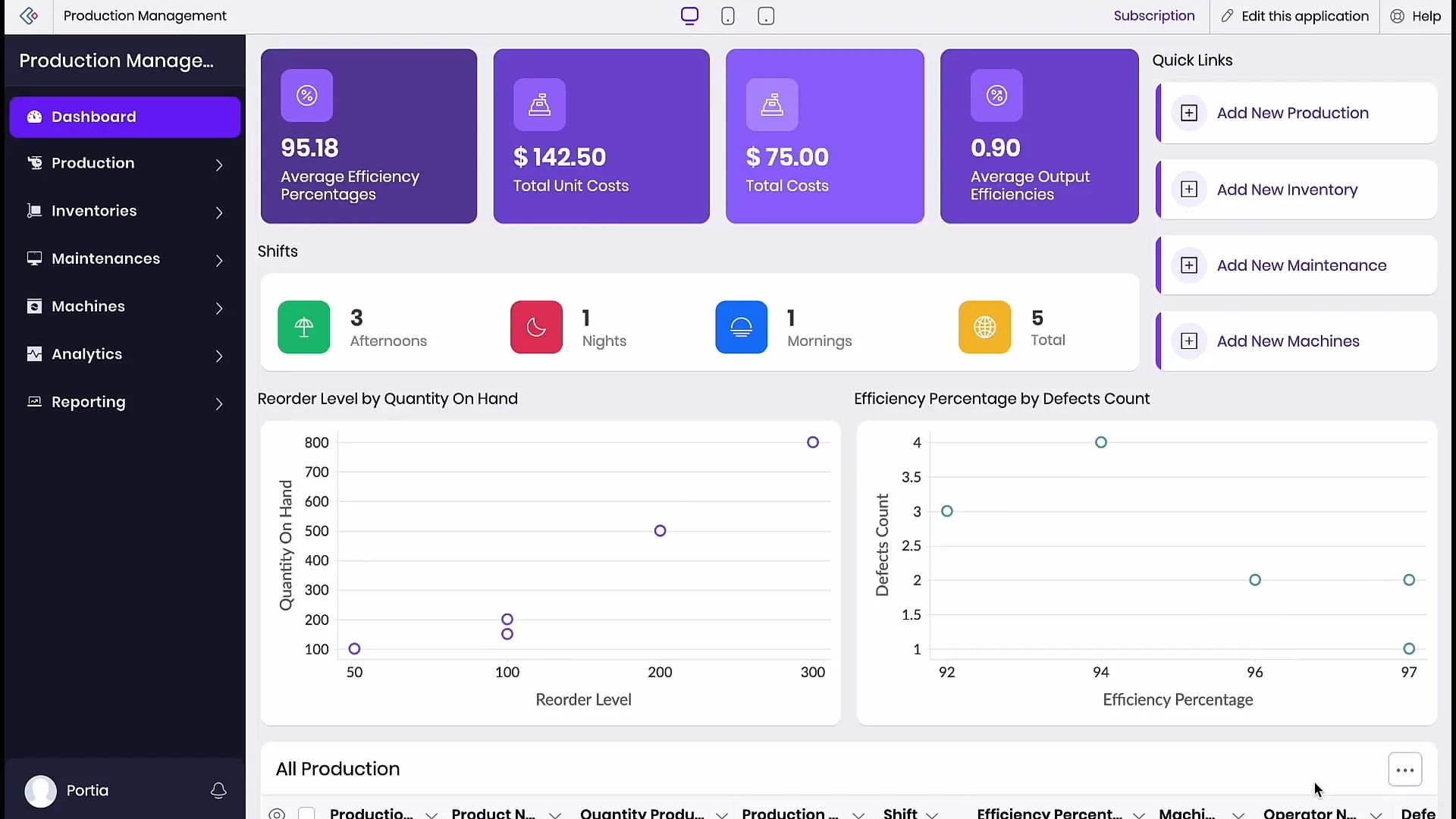Click data point at efficiency 96
Screen dimensions: 1456x819
point(1255,580)
